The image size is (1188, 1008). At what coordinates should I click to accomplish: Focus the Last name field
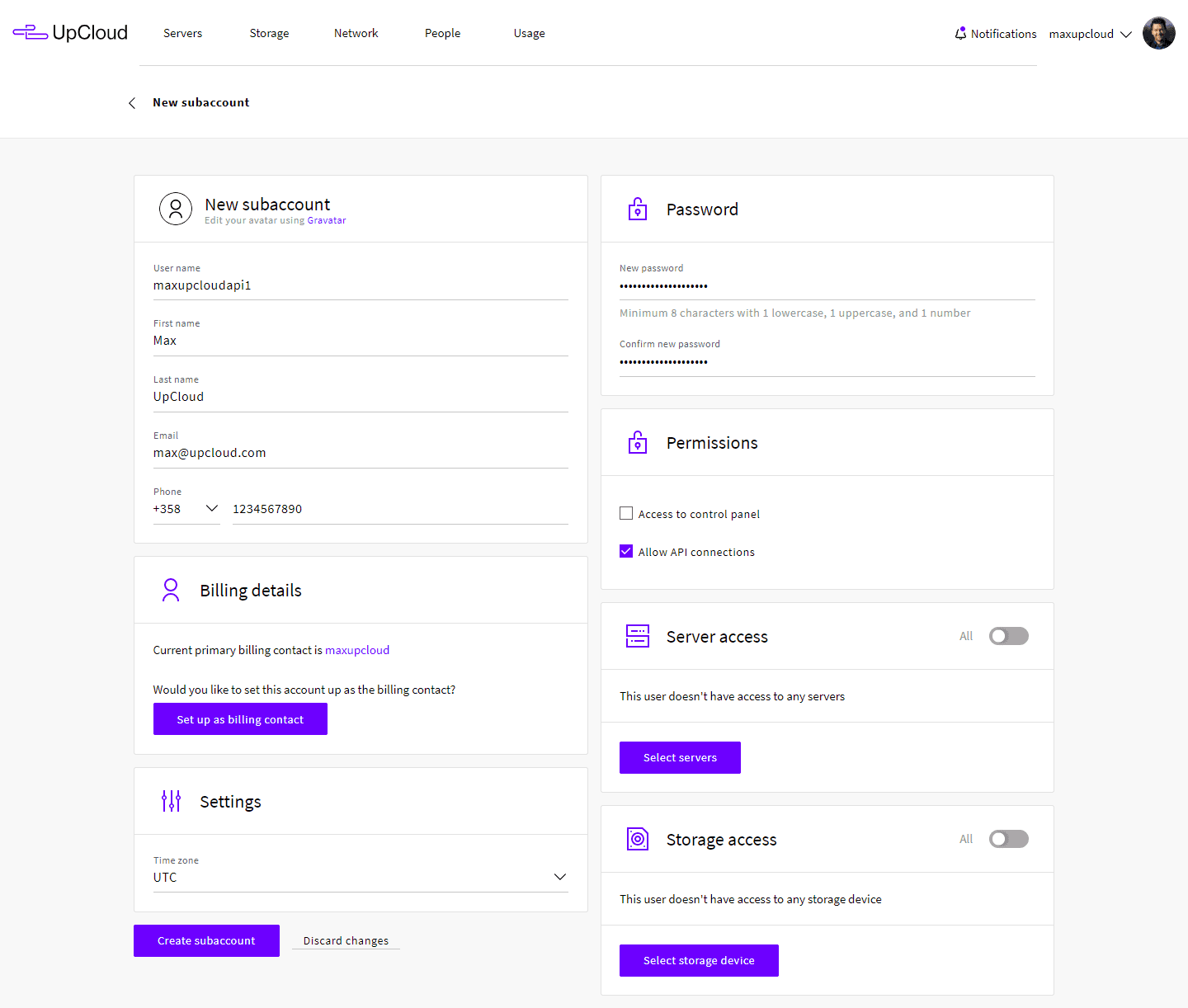coord(361,397)
